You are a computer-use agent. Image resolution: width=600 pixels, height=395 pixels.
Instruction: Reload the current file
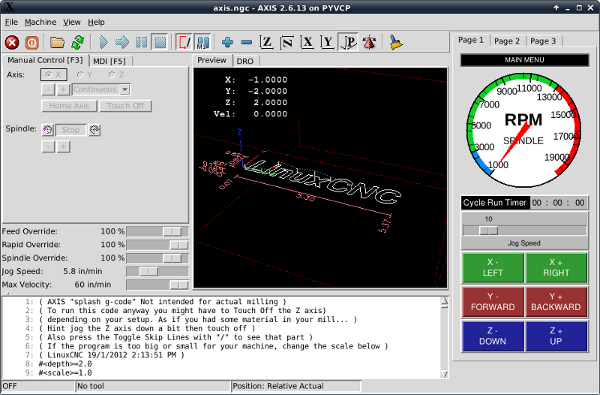(x=77, y=42)
